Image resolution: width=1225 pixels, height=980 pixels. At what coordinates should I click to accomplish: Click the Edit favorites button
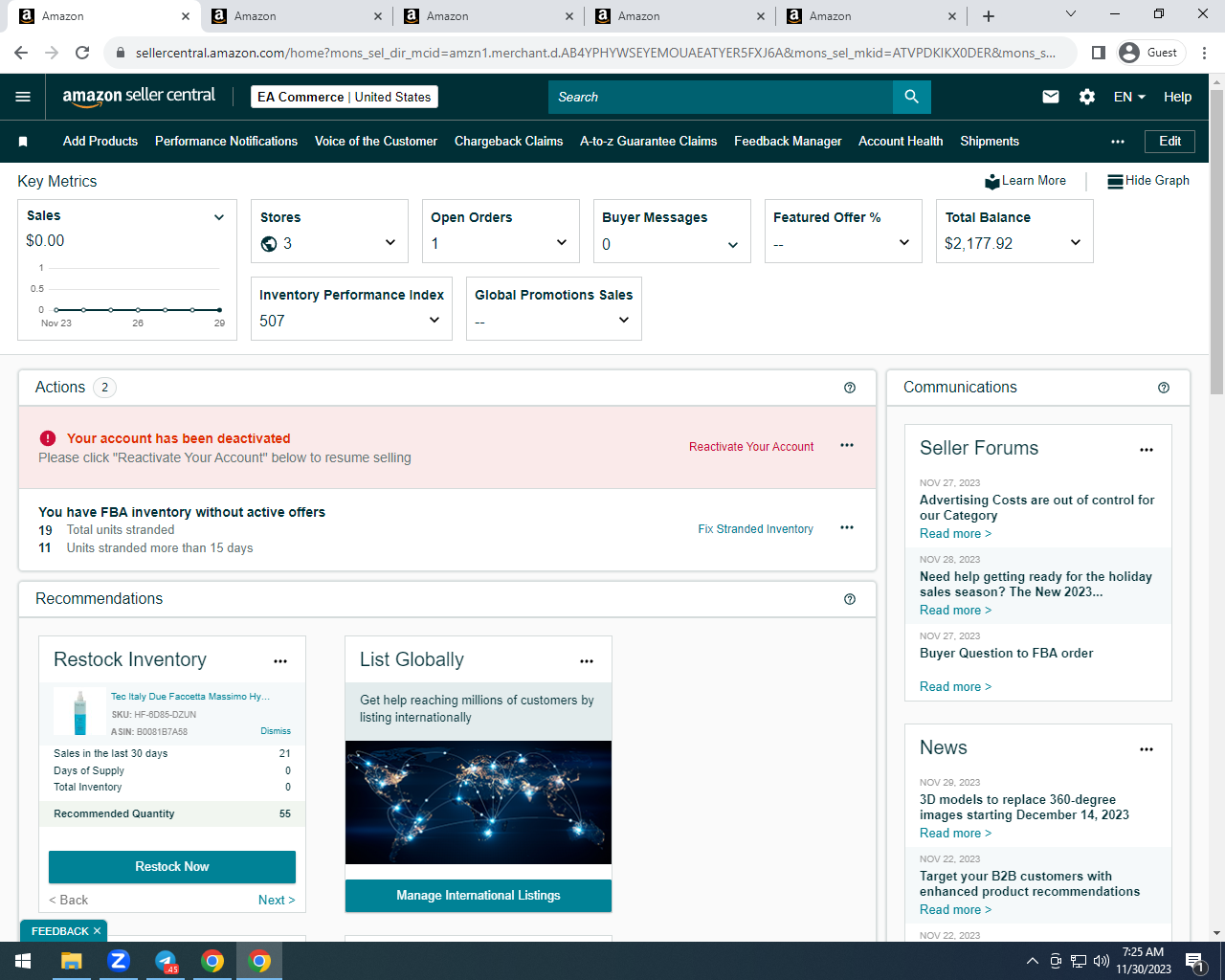1169,142
